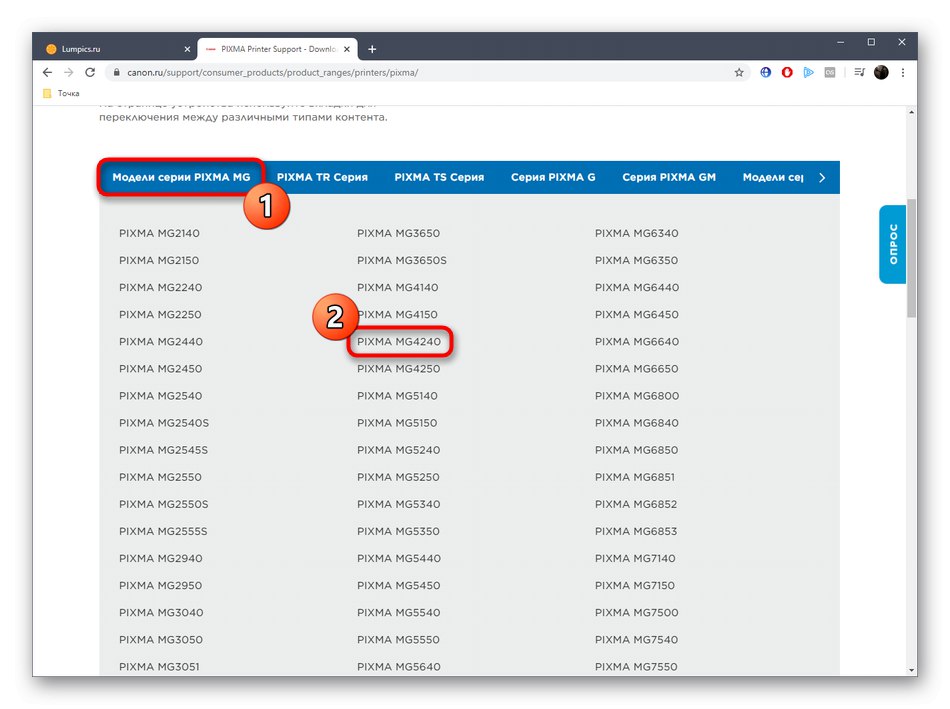Click the scrollbar up arrow
Screen dimensions: 950x709
coord(912,112)
